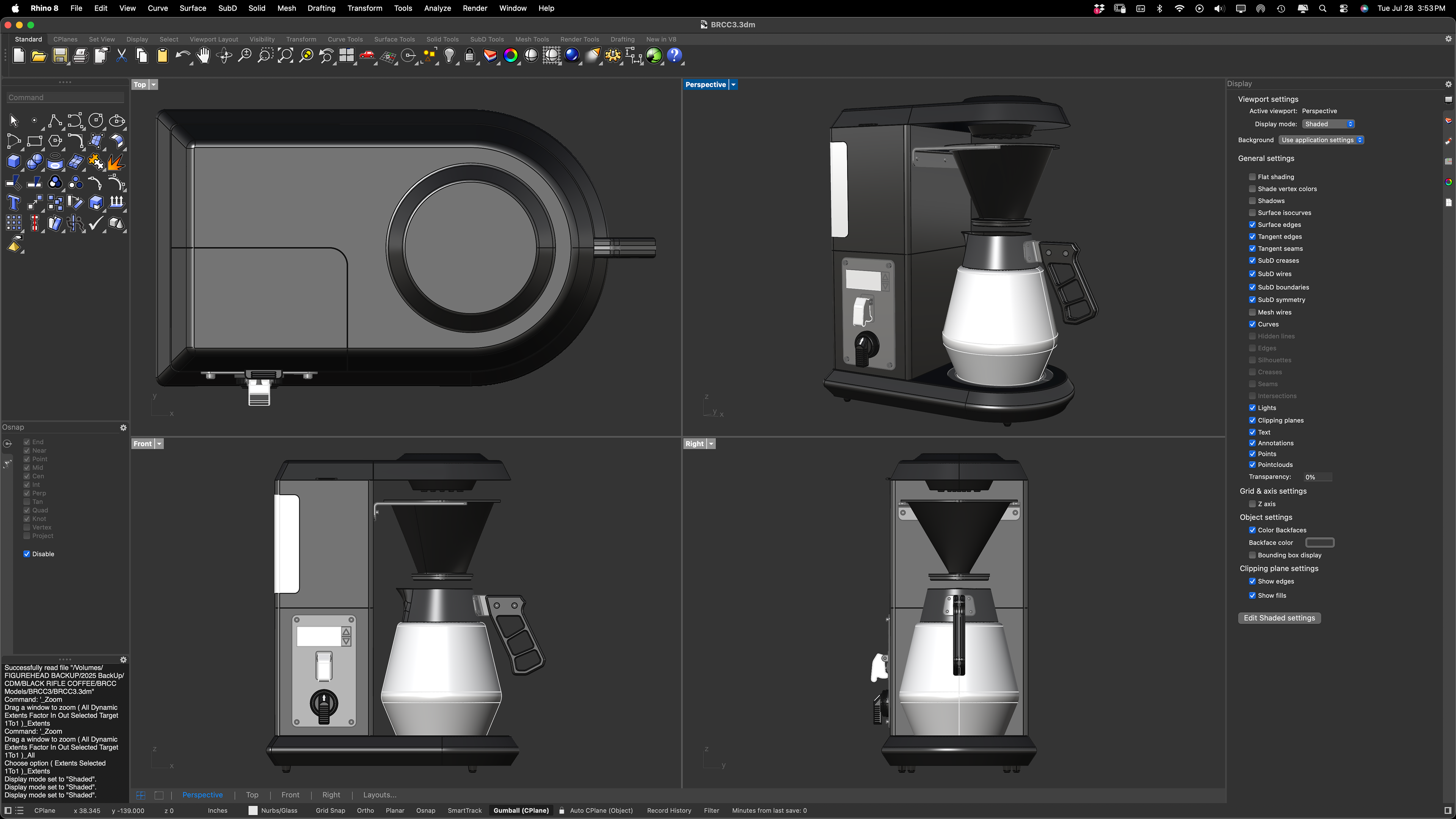Uncheck the Color Backfaces checkbox
This screenshot has width=1456, height=819.
pos(1252,530)
